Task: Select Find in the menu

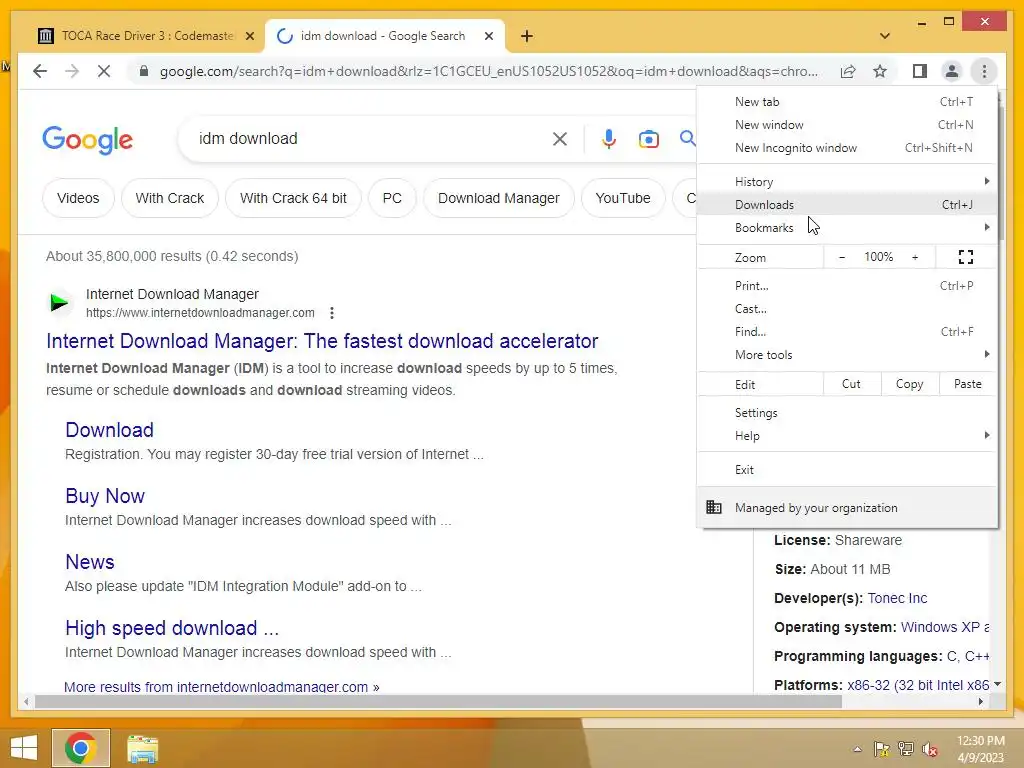Action: coord(848,332)
